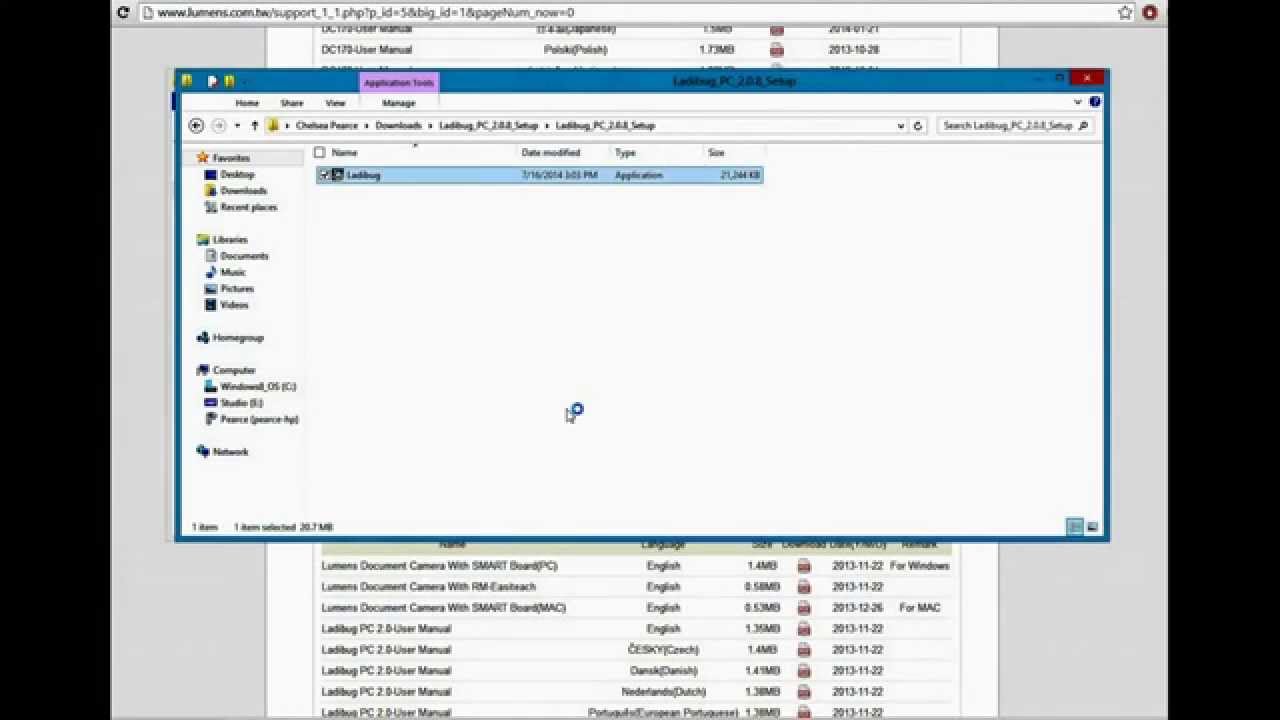1280x720 pixels.
Task: Click red extension icon in browser toolbar
Action: click(1150, 13)
